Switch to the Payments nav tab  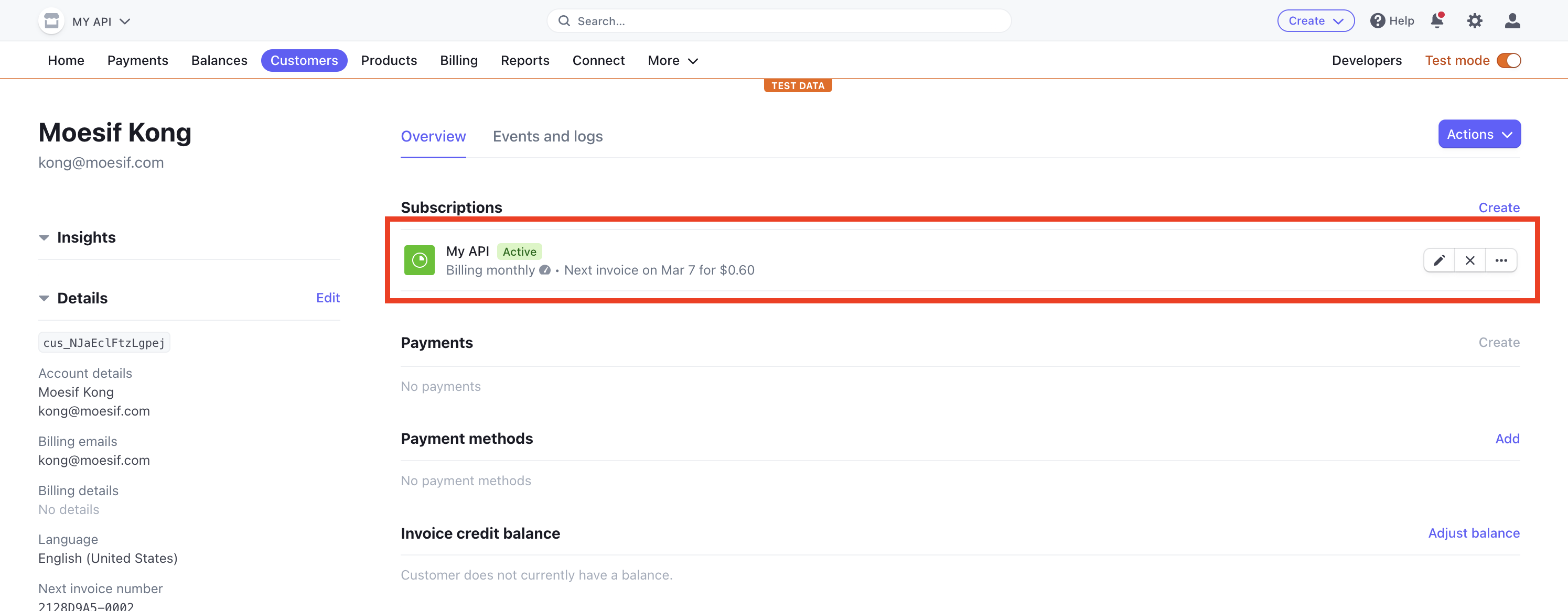[137, 60]
